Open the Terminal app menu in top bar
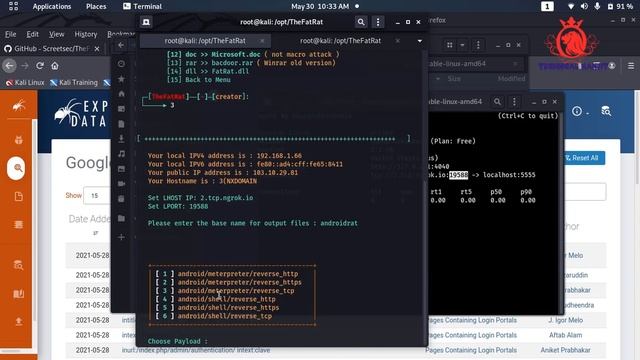Viewport: 640px width, 360px height. click(142, 7)
